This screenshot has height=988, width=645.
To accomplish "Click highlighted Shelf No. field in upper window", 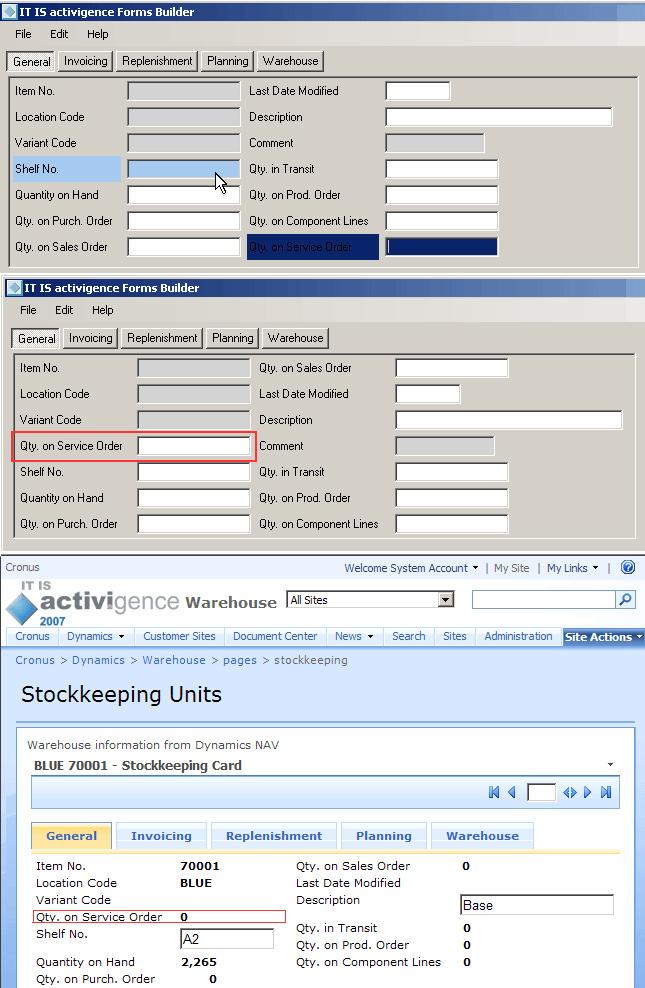I will (x=183, y=169).
